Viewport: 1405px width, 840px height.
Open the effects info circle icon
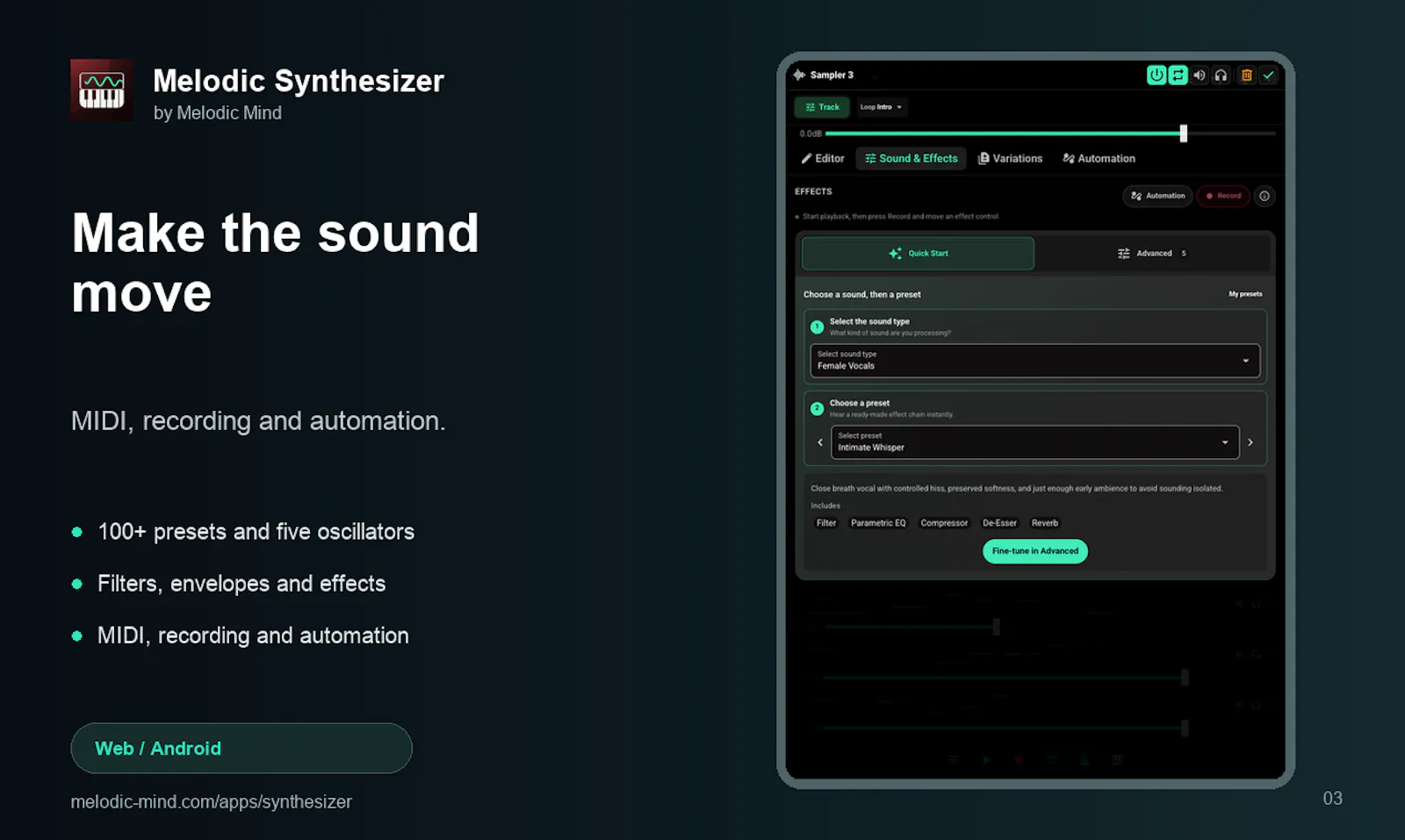point(1264,196)
